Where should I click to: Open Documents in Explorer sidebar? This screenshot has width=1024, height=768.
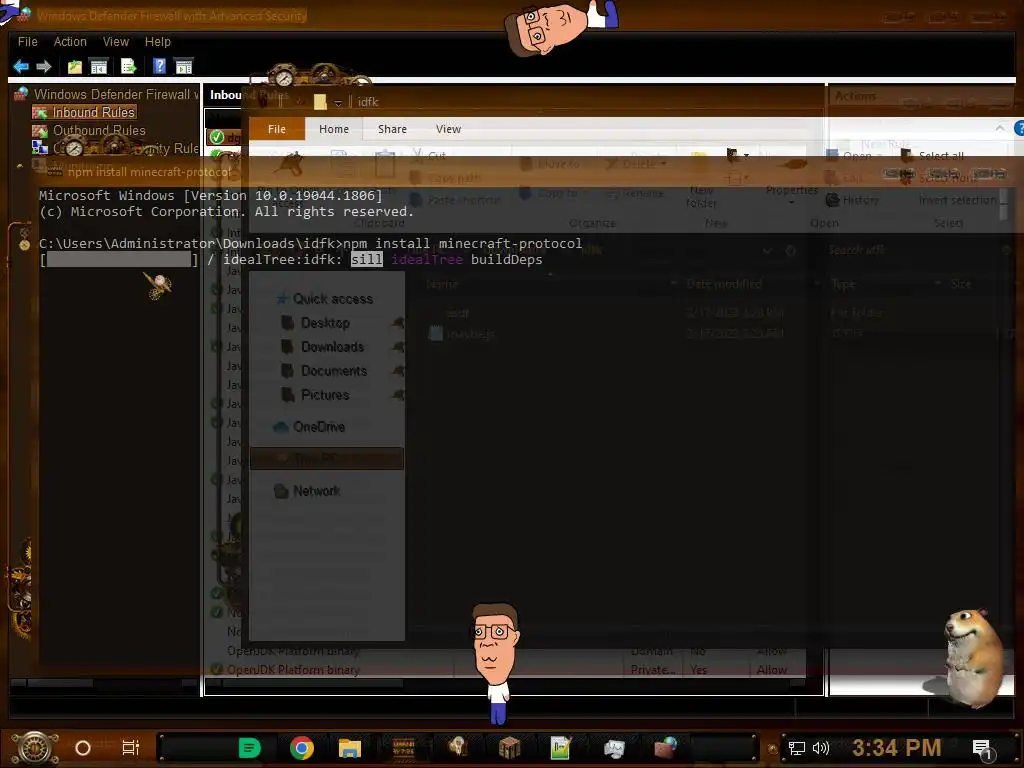(x=324, y=371)
